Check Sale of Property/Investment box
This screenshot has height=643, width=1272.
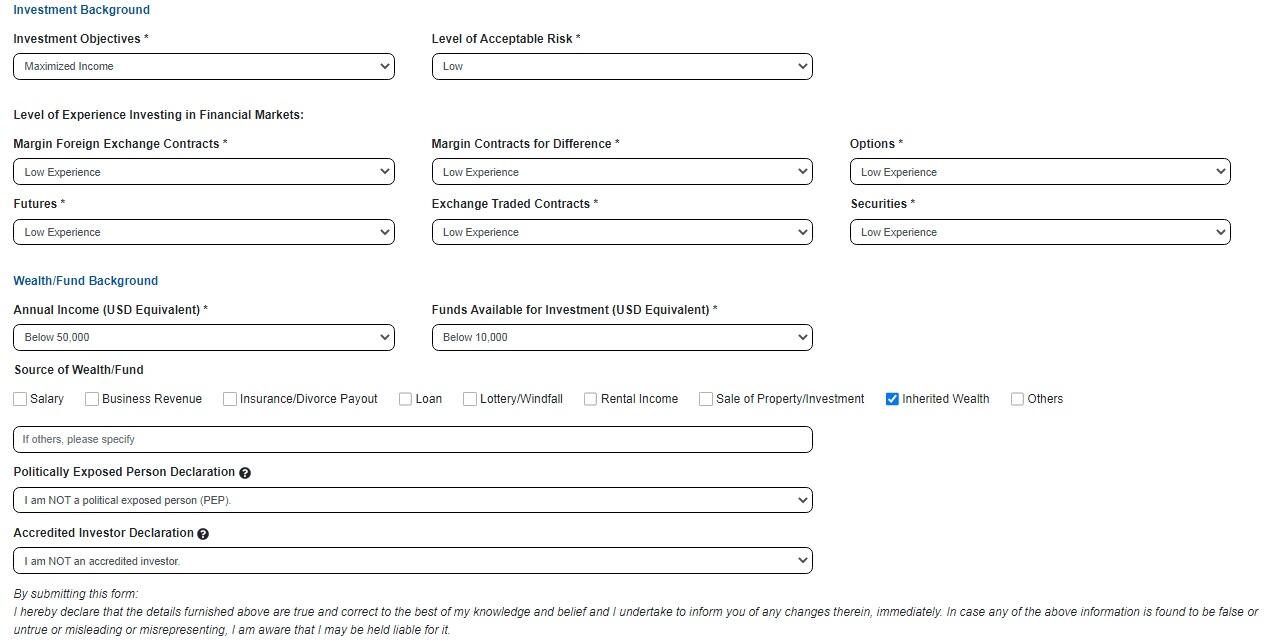(x=706, y=399)
